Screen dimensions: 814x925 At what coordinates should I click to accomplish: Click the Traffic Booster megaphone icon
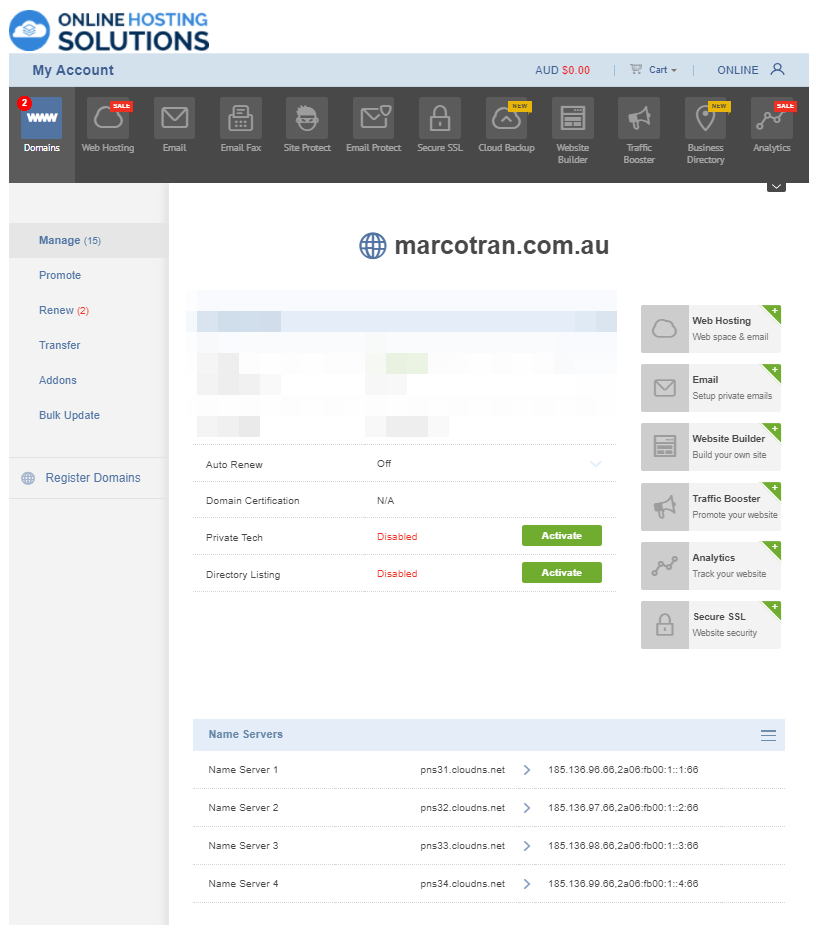click(639, 120)
